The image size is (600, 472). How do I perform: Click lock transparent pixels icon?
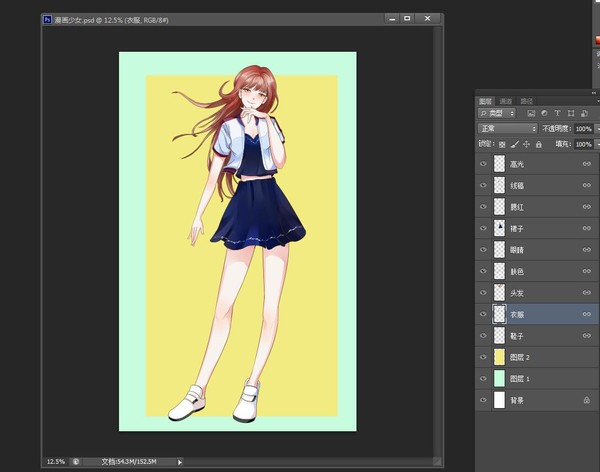pos(502,144)
